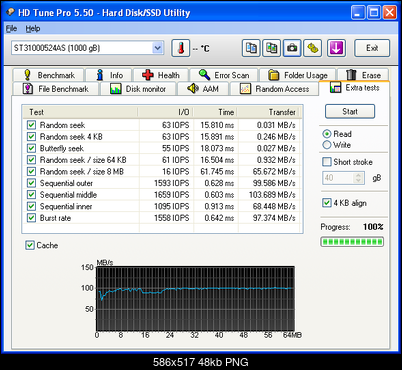The image size is (402, 370).
Task: Open the File Benchmark tab
Action: tap(56, 89)
